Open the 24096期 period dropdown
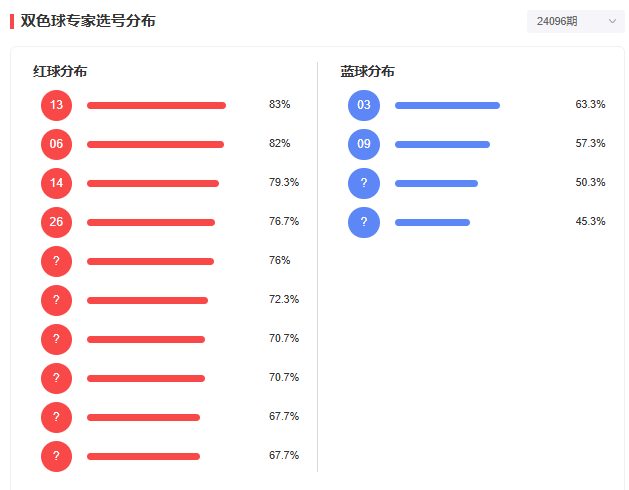 click(x=575, y=21)
